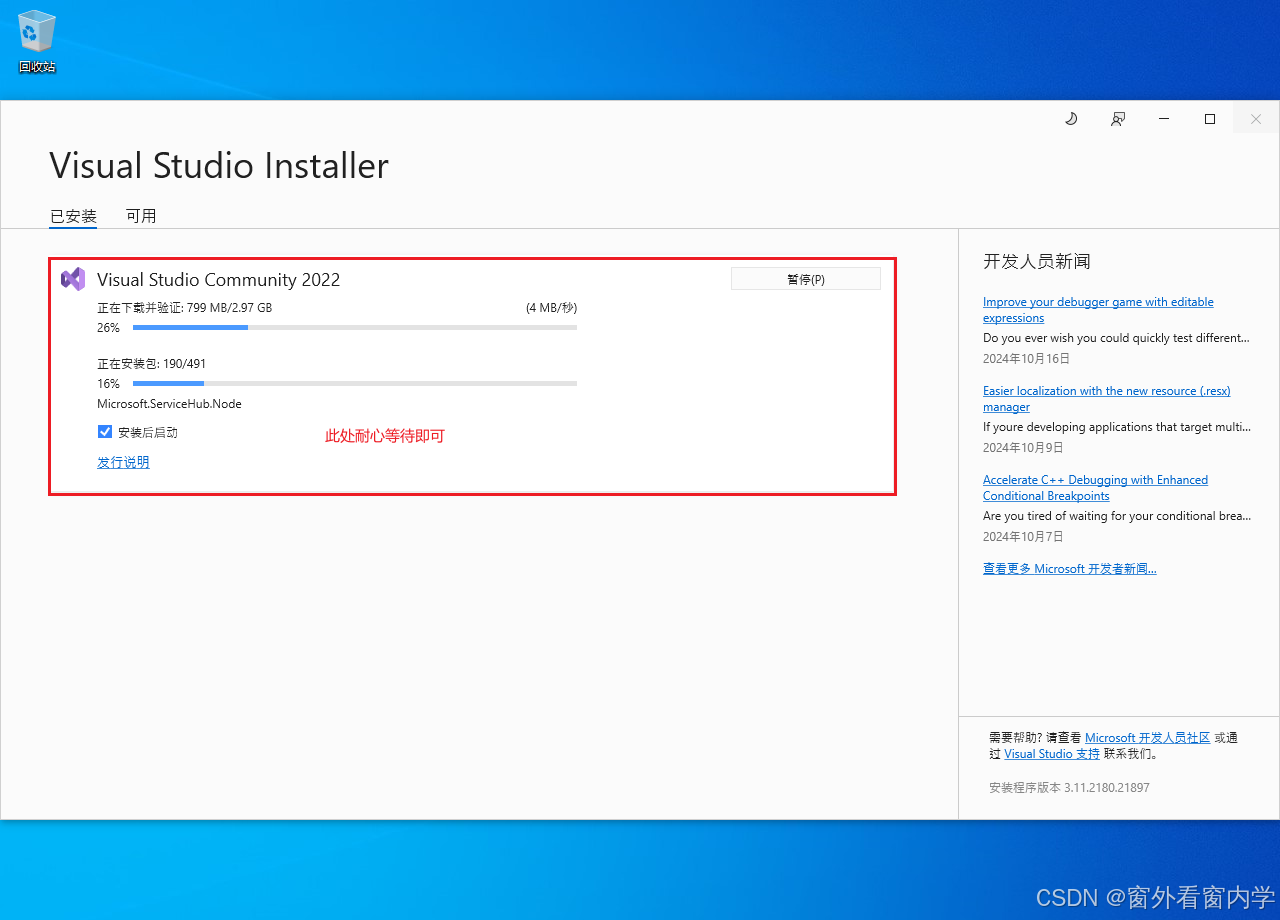1280x920 pixels.
Task: Open 'Easier localization with the new resource' article
Action: (1106, 399)
